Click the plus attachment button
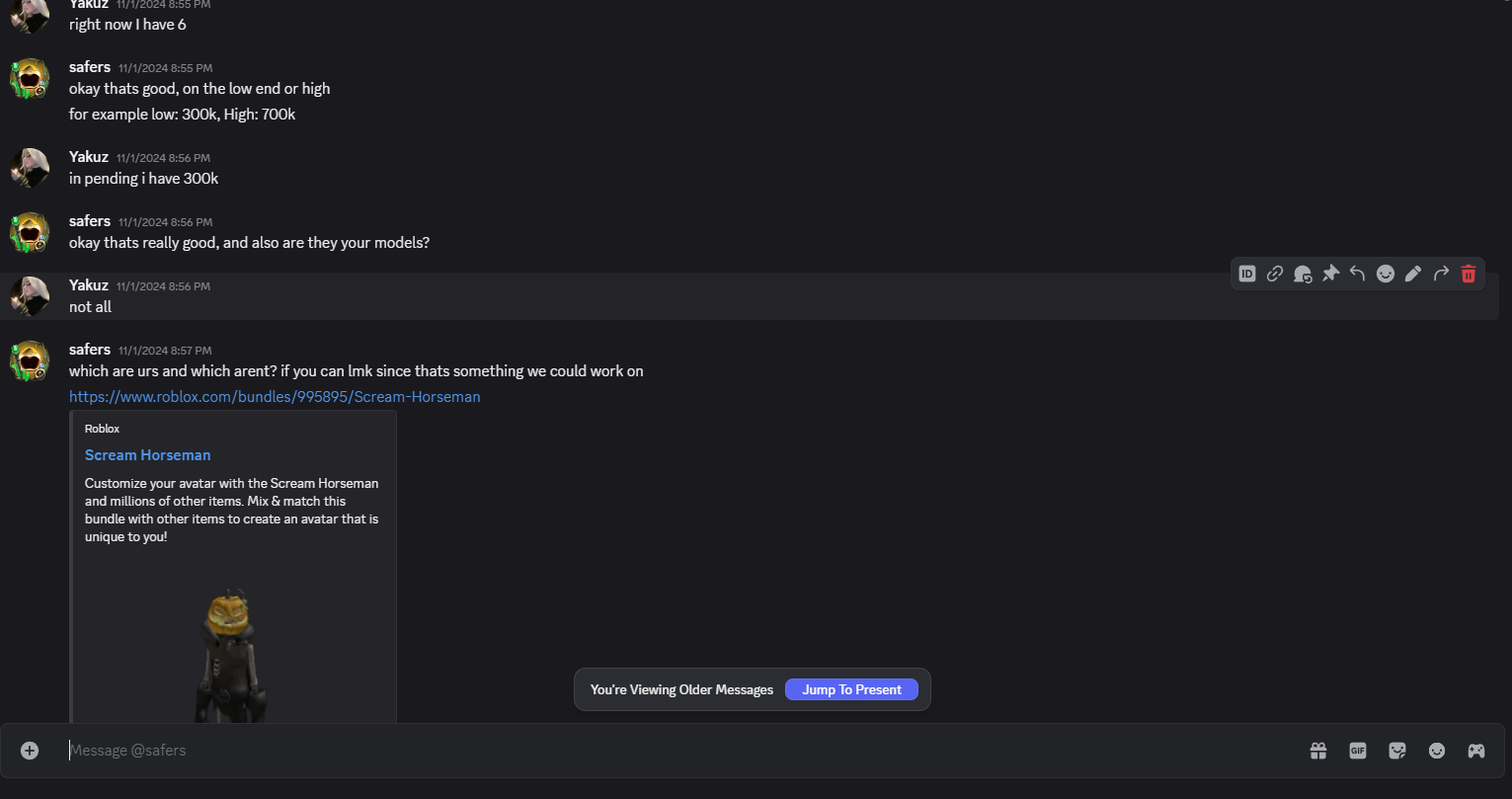The width and height of the screenshot is (1512, 799). tap(30, 751)
